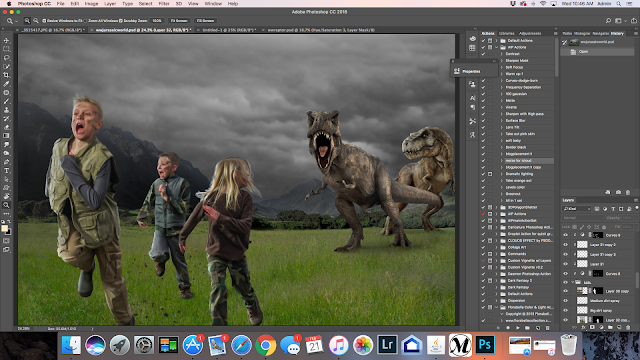
Task: Select the history snapshot thumbnail
Action: 574,42
